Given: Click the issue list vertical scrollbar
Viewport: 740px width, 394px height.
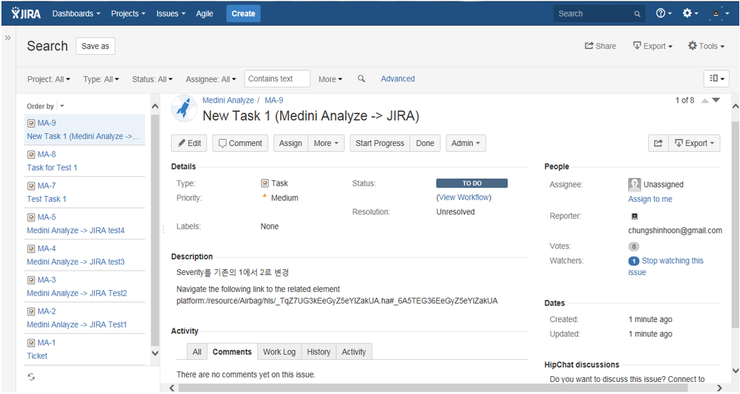Looking at the screenshot, I should [155, 230].
